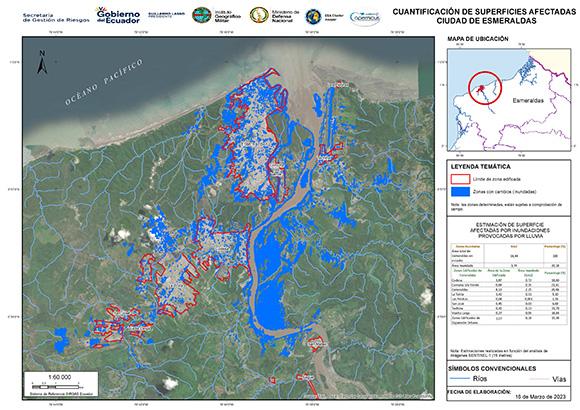Click the red circle on location map
The height and width of the screenshot is (410, 580).
tap(485, 88)
